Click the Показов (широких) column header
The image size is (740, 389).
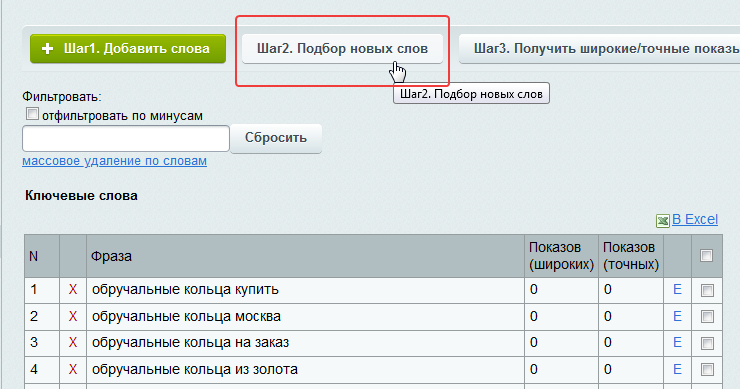(561, 256)
